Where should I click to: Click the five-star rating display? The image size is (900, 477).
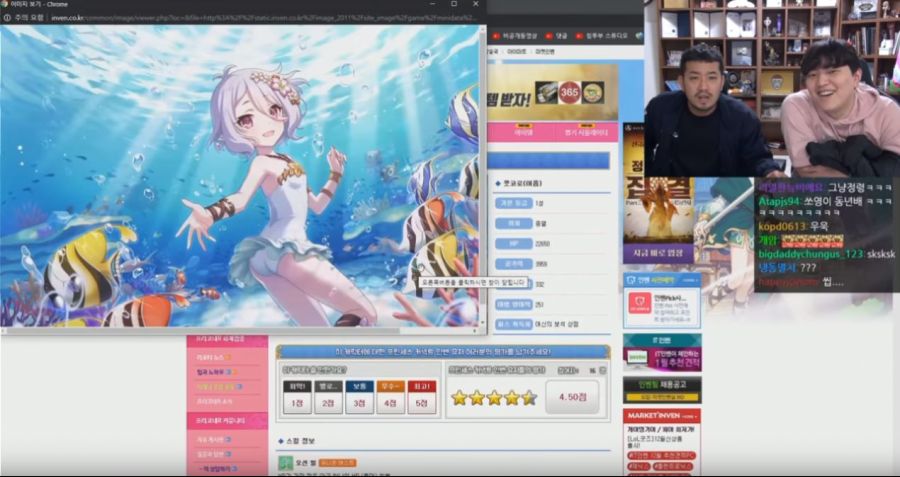coord(494,397)
